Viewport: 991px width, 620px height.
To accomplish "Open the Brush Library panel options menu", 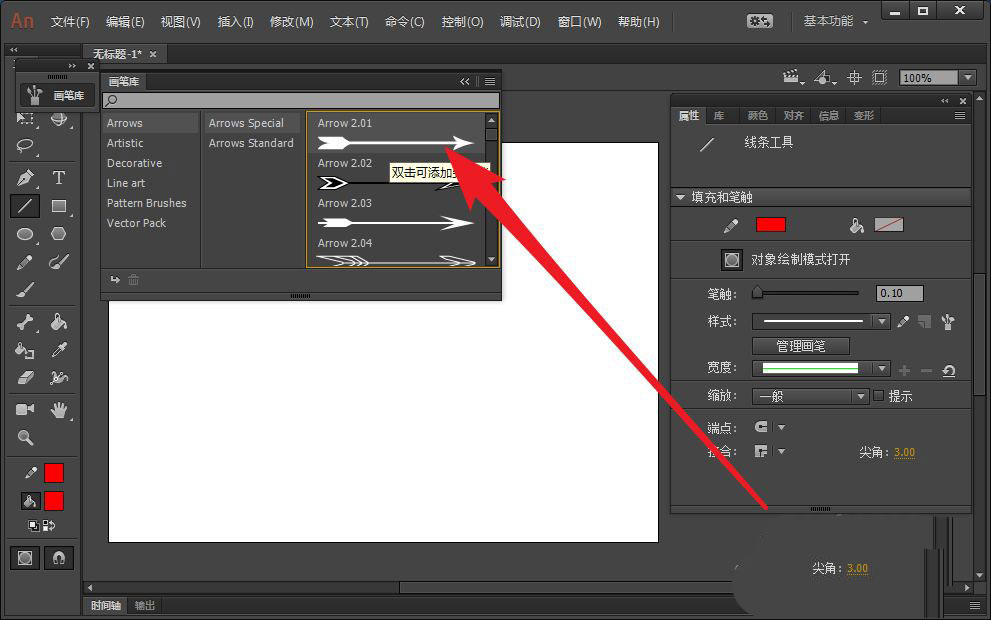I will coord(490,82).
